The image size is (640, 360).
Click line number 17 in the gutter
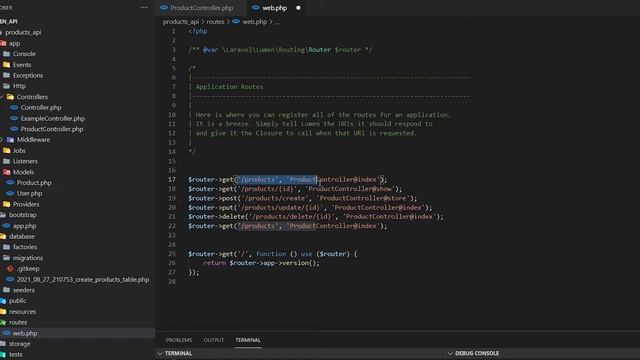coord(172,180)
